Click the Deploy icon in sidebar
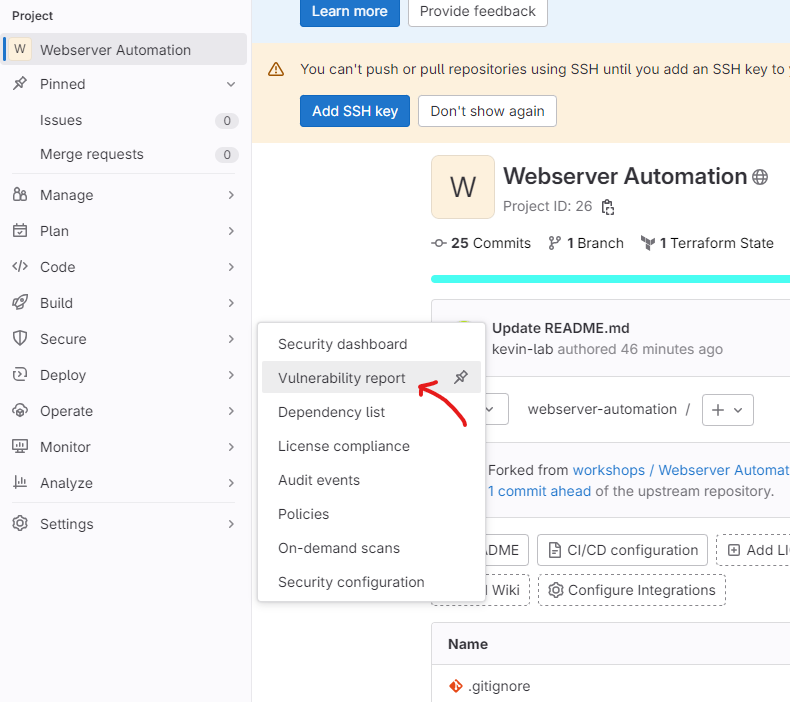The width and height of the screenshot is (790, 702). (20, 374)
